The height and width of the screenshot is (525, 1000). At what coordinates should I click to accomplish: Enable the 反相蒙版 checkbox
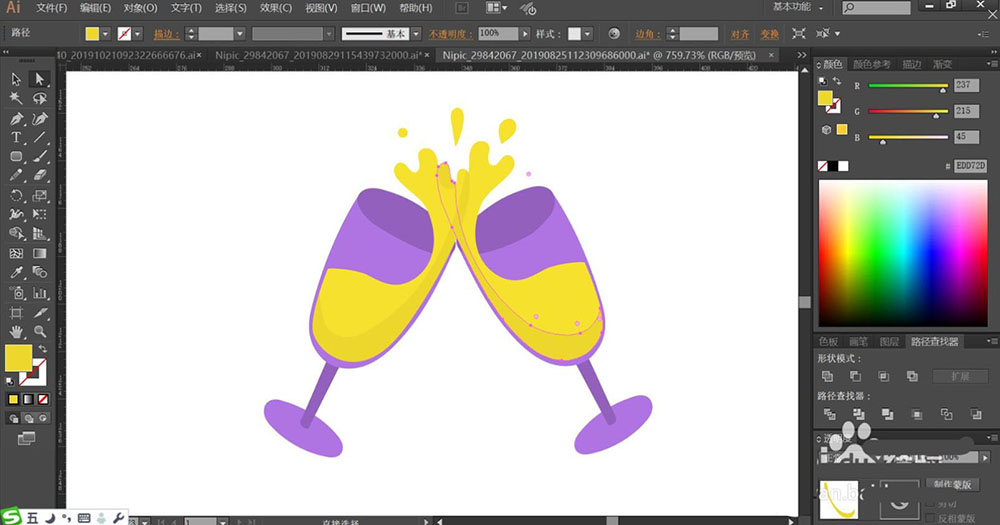click(x=932, y=517)
